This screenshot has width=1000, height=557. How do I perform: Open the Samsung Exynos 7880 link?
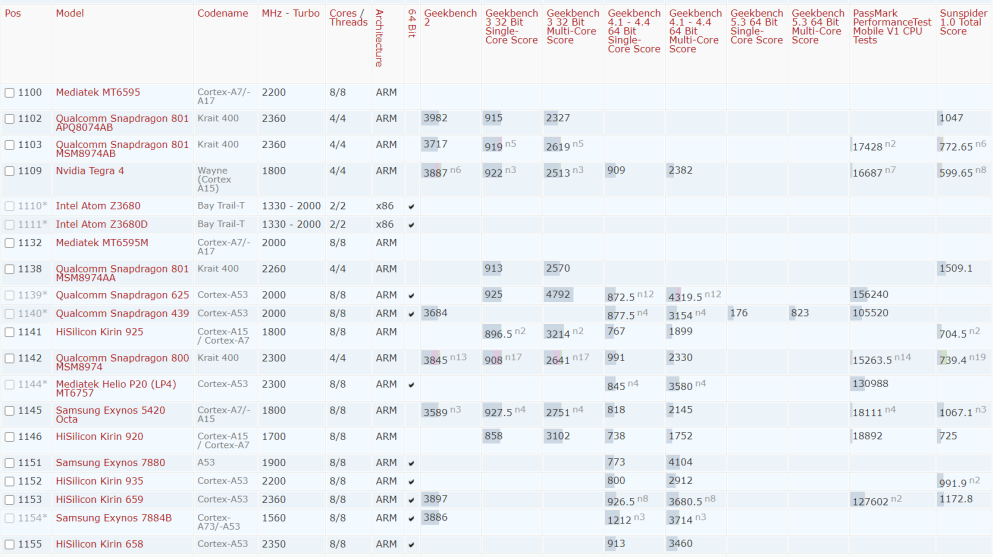110,463
